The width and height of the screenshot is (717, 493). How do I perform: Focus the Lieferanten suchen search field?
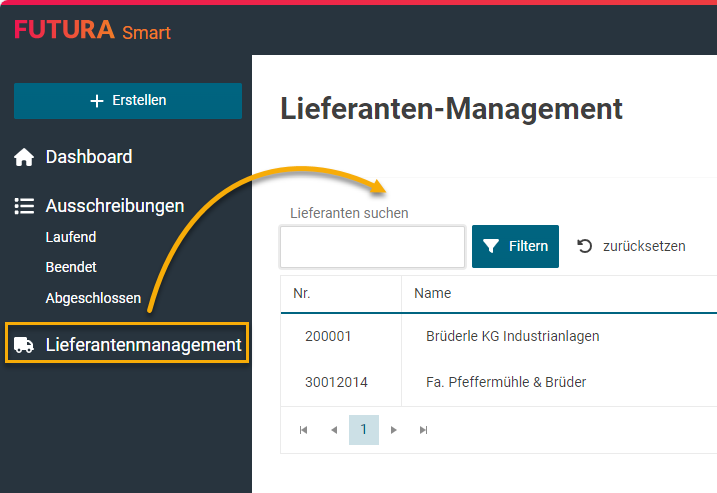pyautogui.click(x=372, y=246)
